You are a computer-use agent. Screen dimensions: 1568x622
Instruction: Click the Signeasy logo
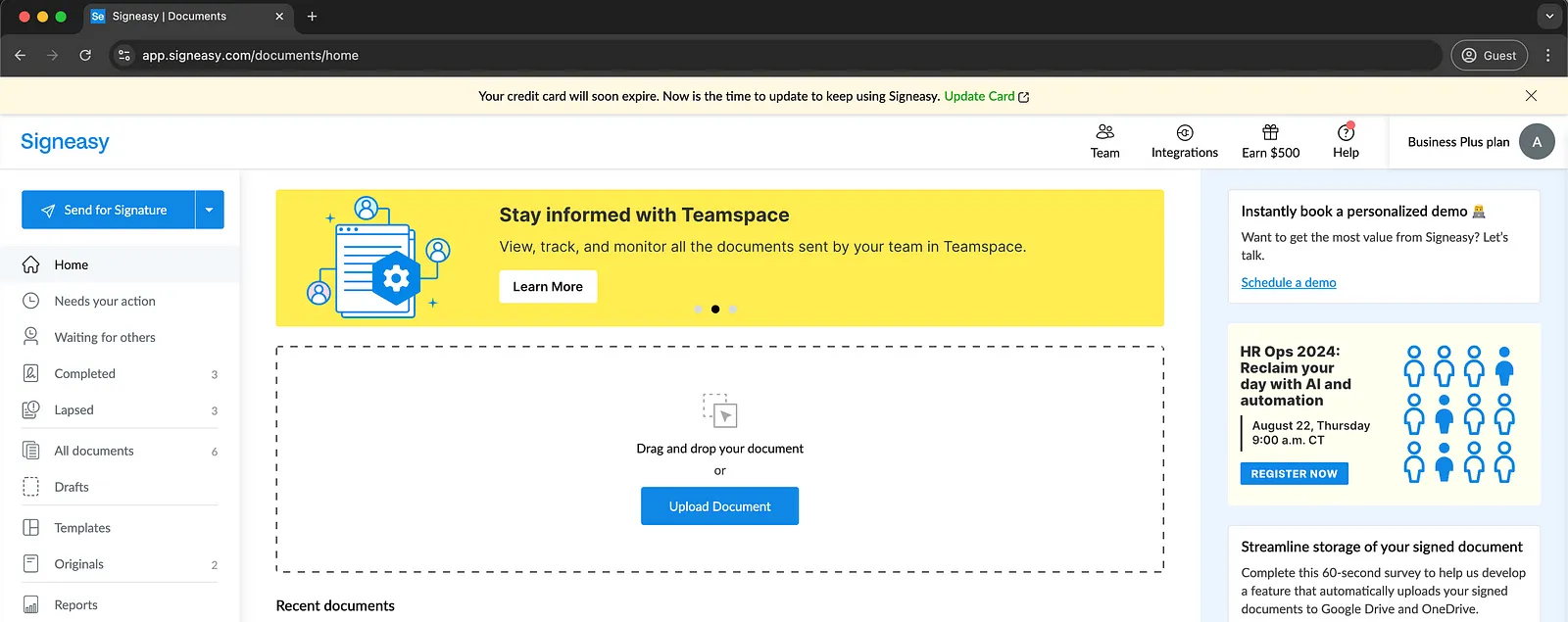click(65, 141)
